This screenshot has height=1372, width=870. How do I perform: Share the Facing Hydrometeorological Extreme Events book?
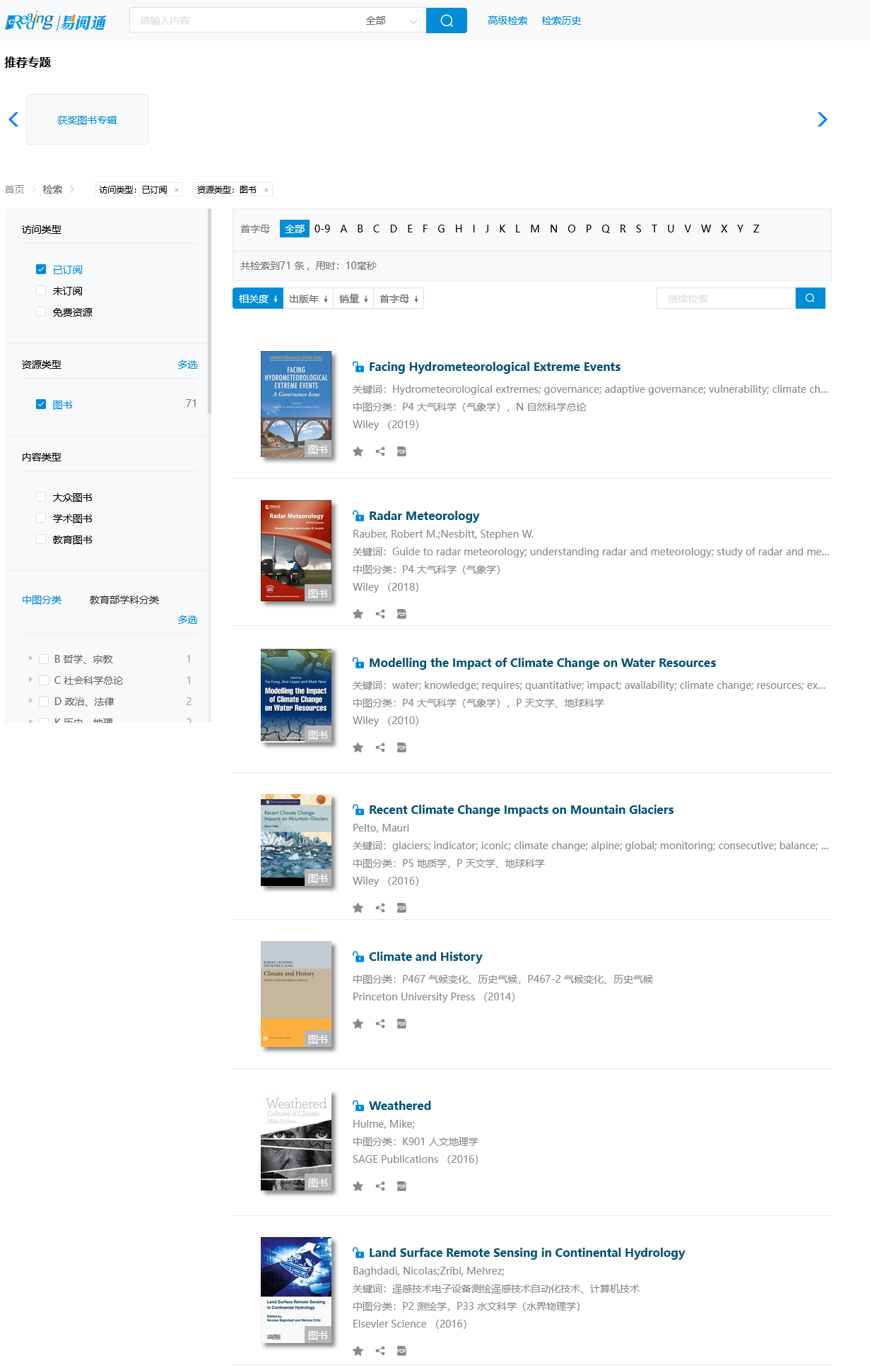click(380, 451)
